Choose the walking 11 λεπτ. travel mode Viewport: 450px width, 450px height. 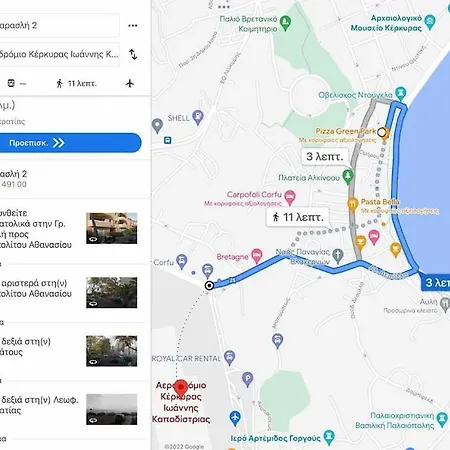point(76,83)
